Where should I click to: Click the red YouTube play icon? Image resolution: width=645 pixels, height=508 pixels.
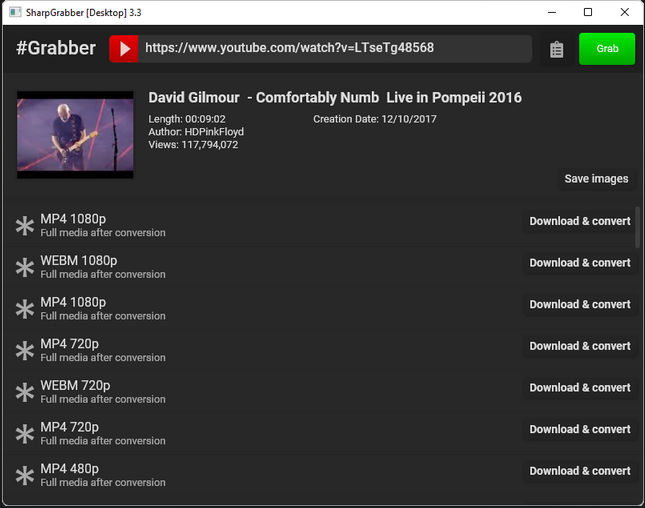(x=124, y=49)
